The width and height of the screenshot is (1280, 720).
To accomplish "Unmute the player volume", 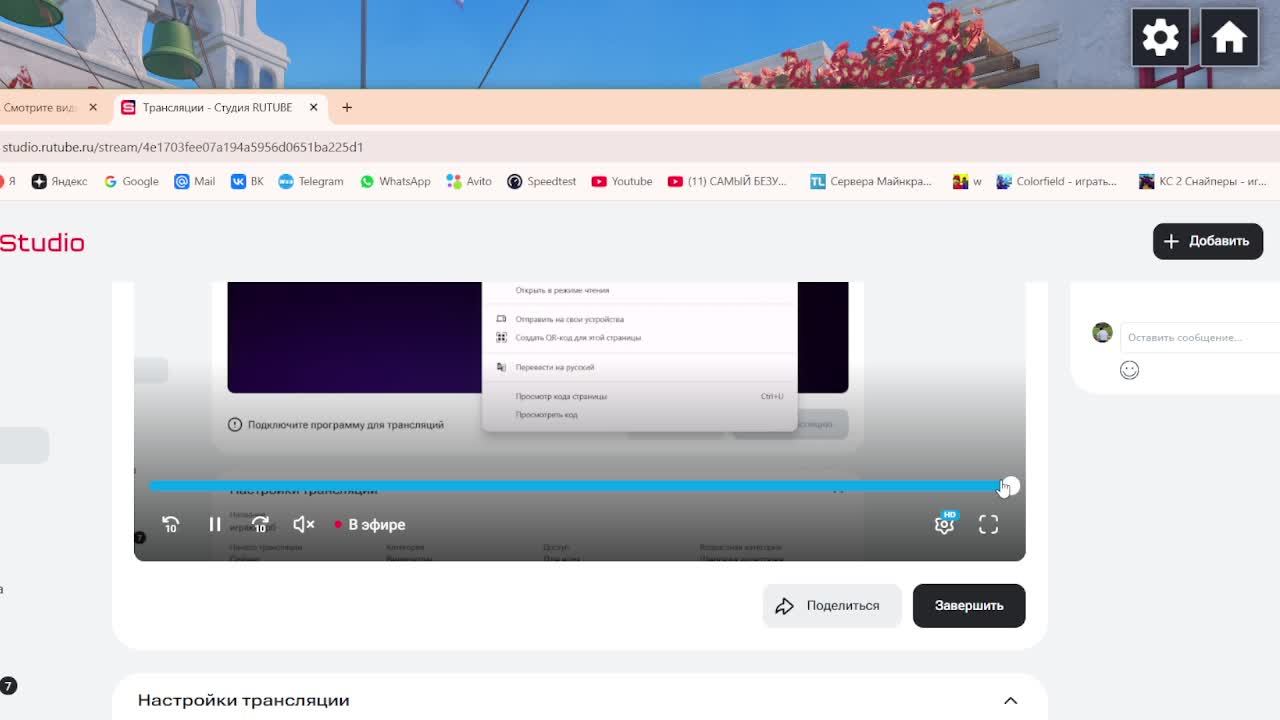I will (304, 524).
